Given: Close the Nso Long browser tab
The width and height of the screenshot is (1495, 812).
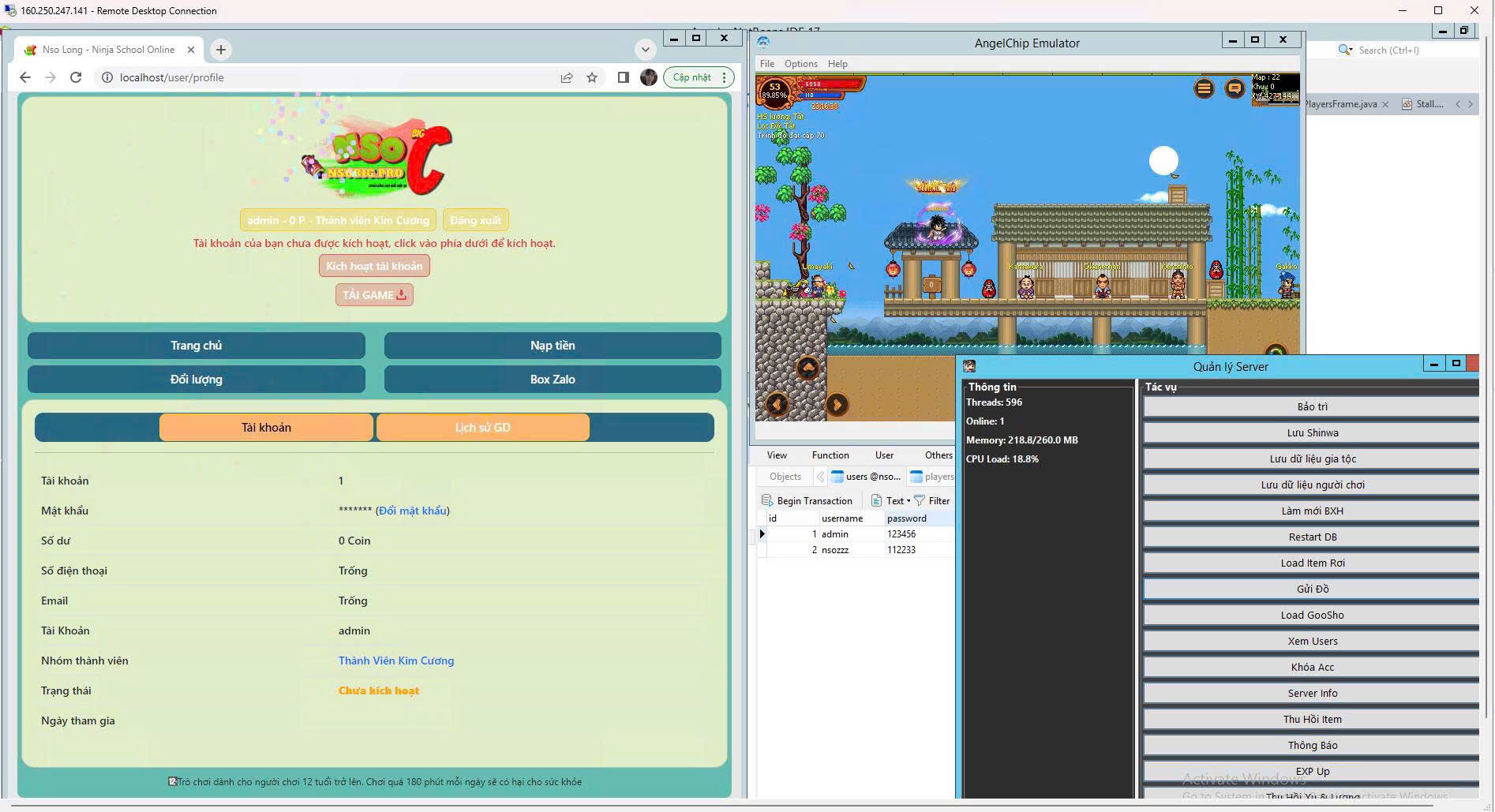Looking at the screenshot, I should 191,50.
